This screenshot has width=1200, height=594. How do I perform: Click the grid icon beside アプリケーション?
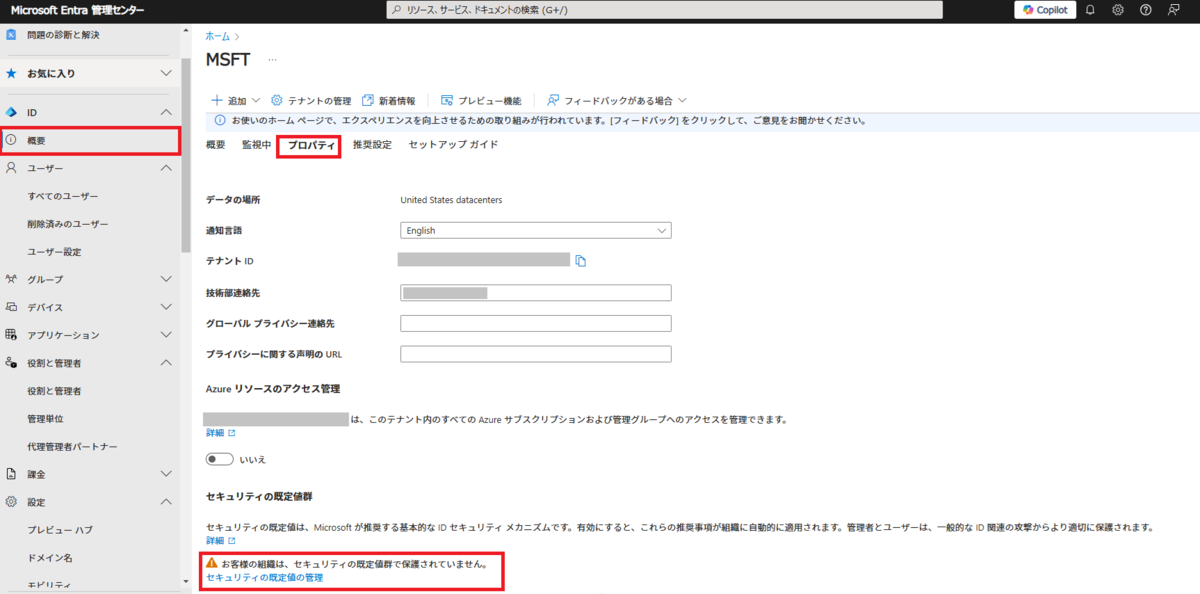(11, 335)
